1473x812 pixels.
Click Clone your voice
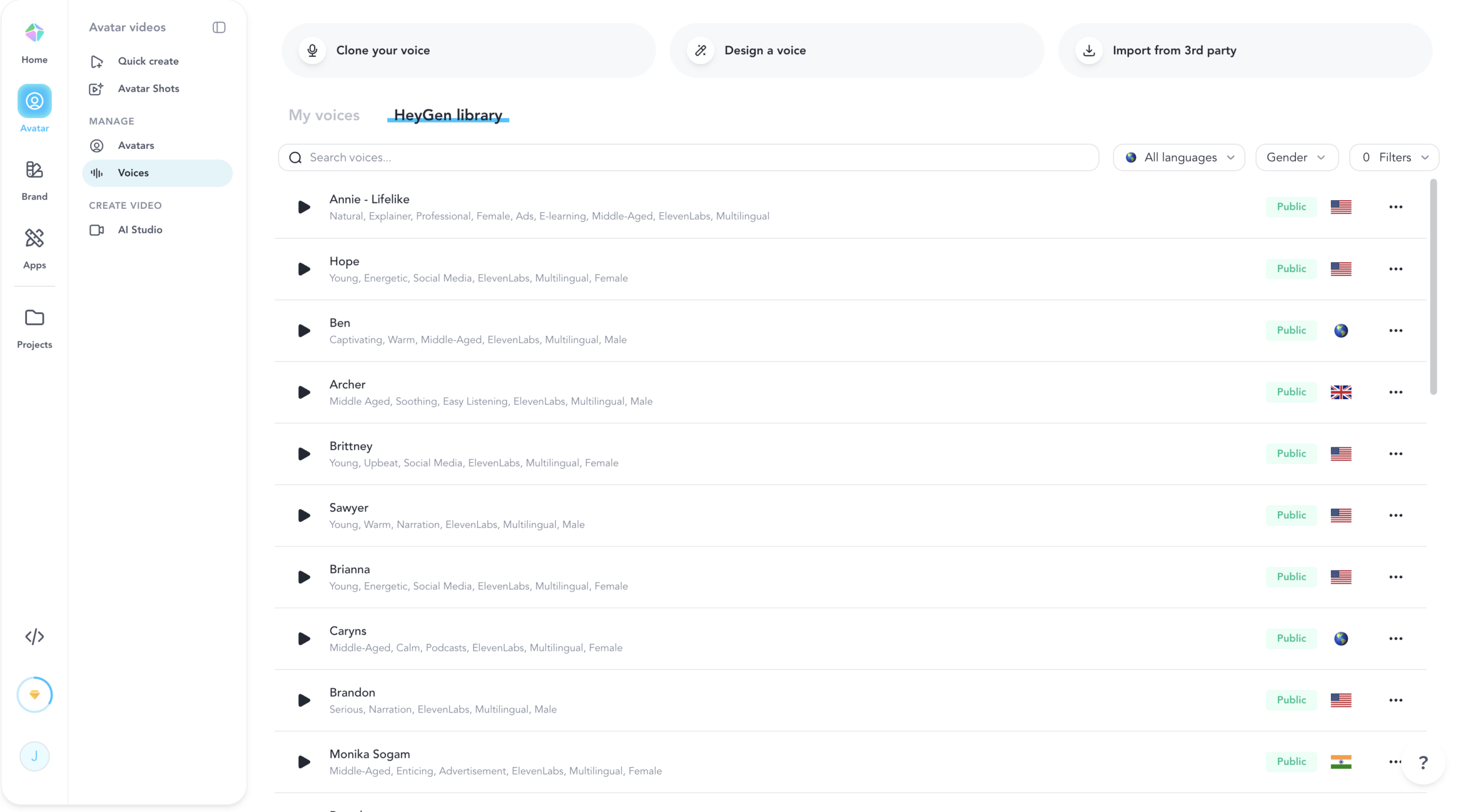point(468,51)
